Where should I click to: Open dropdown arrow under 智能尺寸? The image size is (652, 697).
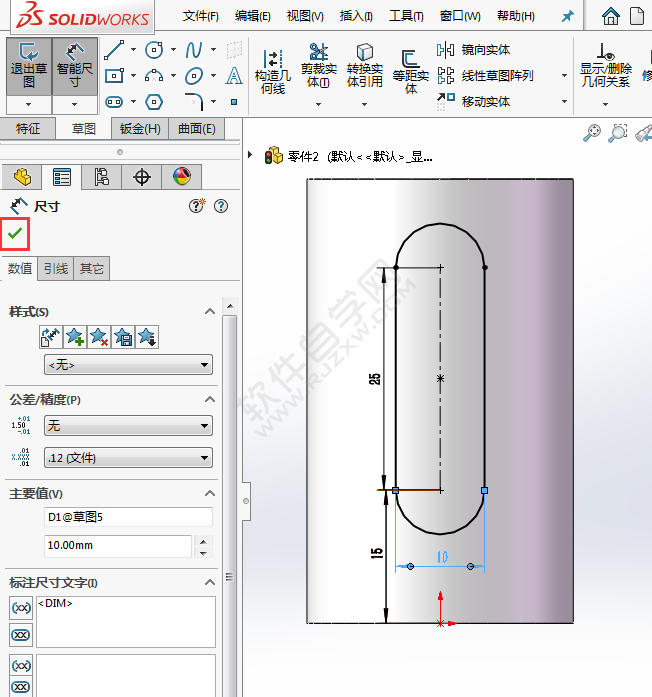74,104
